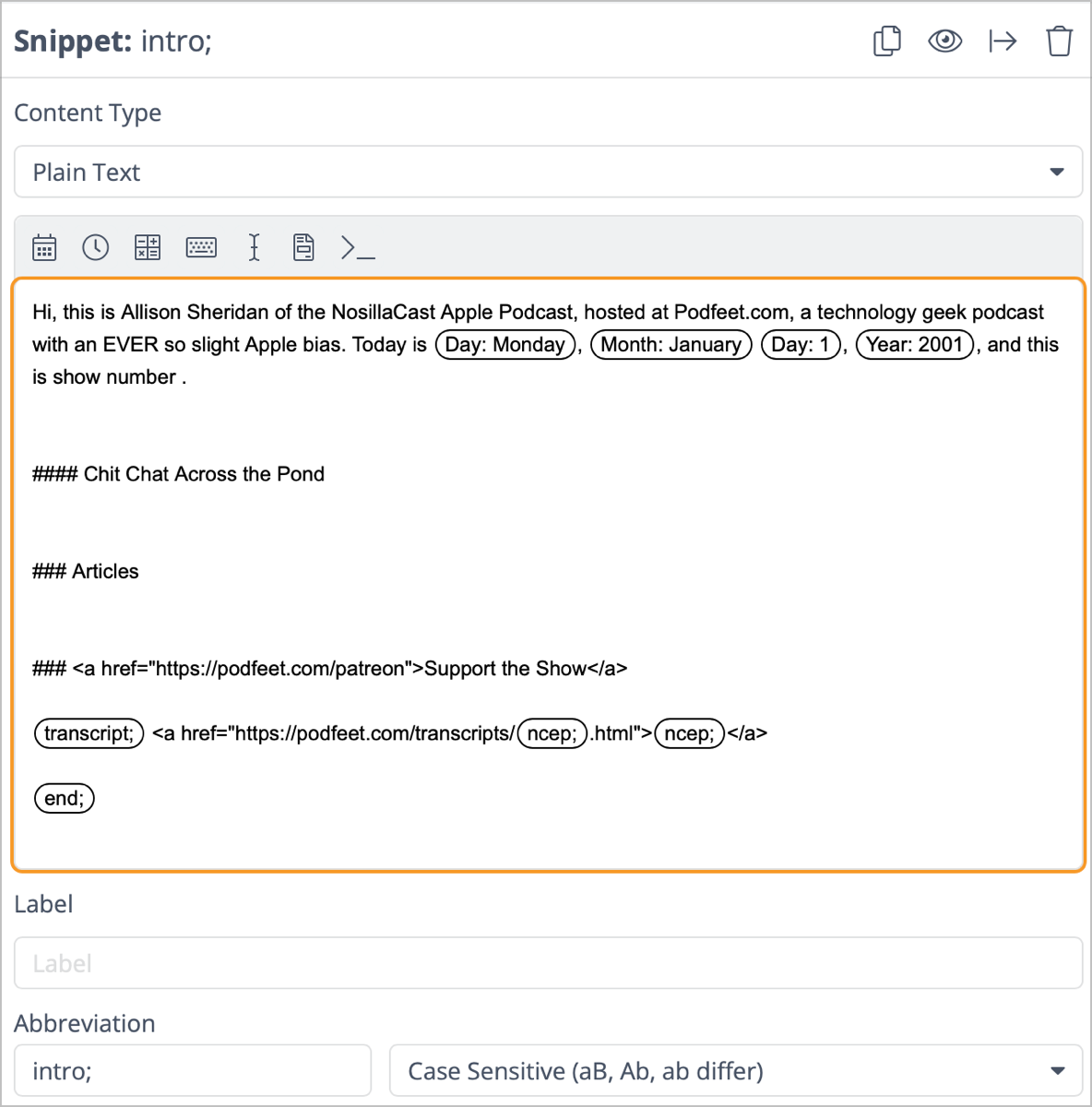1092x1107 pixels.
Task: Click the 'Support the Show' link text line
Action: (330, 668)
